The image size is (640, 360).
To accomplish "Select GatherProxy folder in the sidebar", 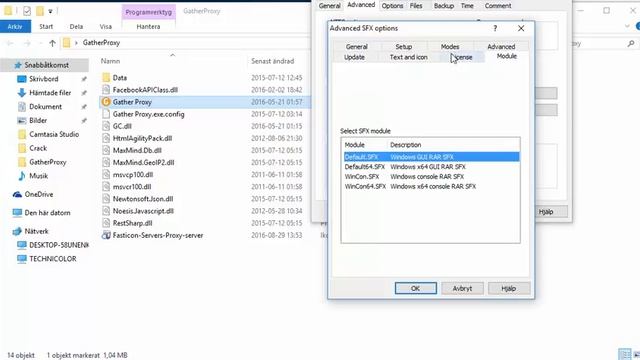I will coord(47,162).
